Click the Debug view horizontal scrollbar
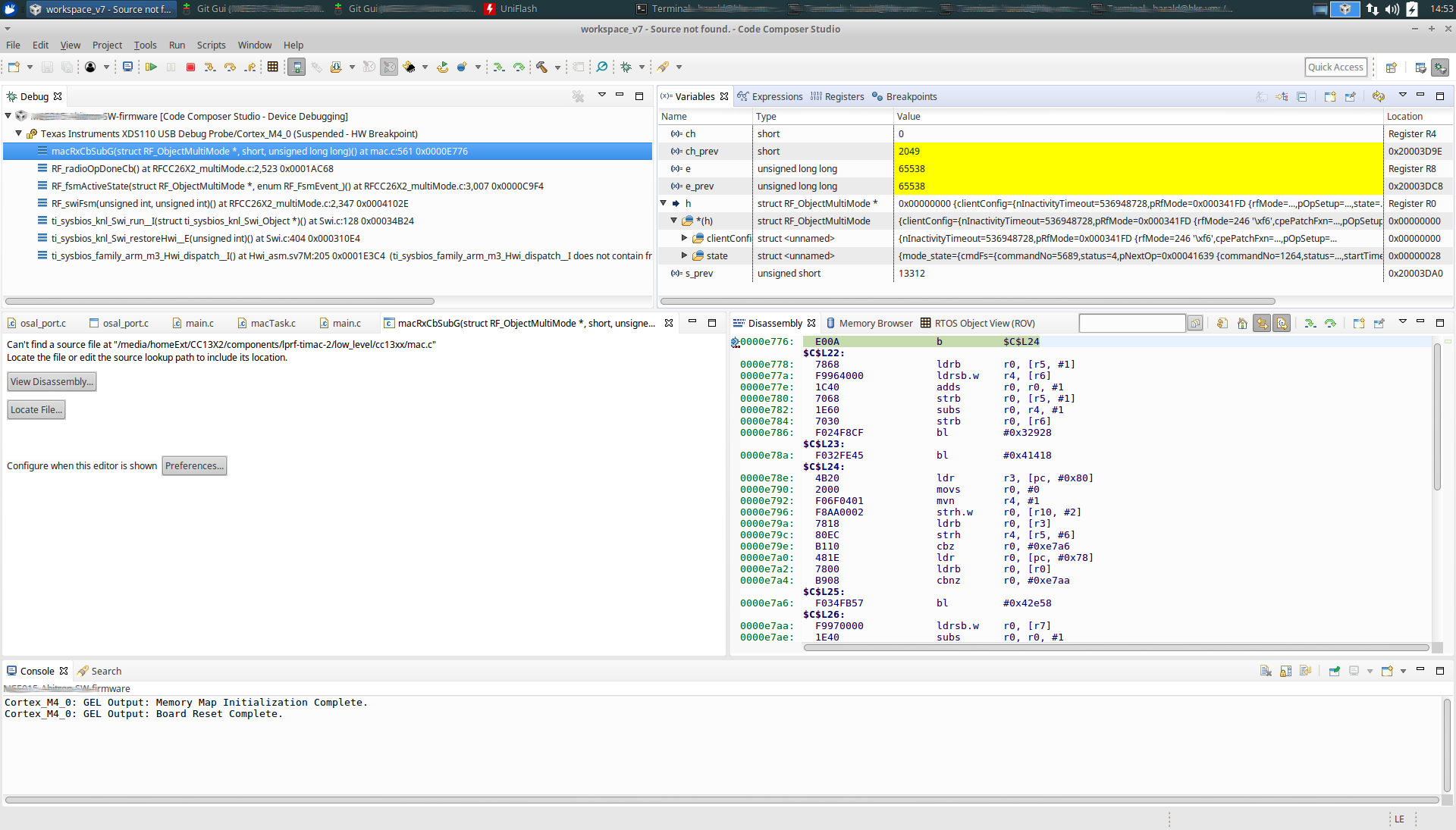This screenshot has height=830, width=1456. (x=220, y=302)
